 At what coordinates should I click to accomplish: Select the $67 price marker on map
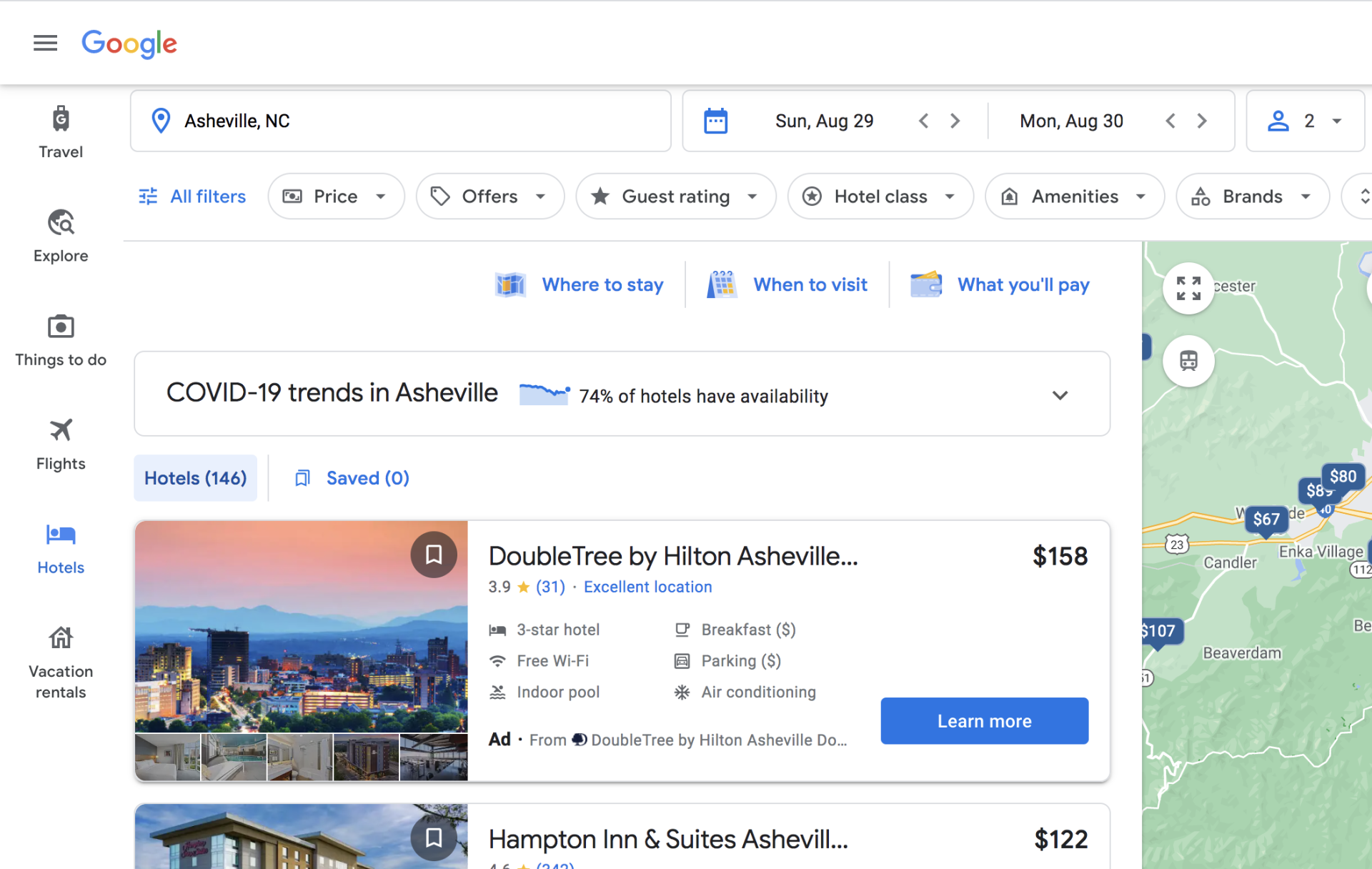pyautogui.click(x=1266, y=520)
